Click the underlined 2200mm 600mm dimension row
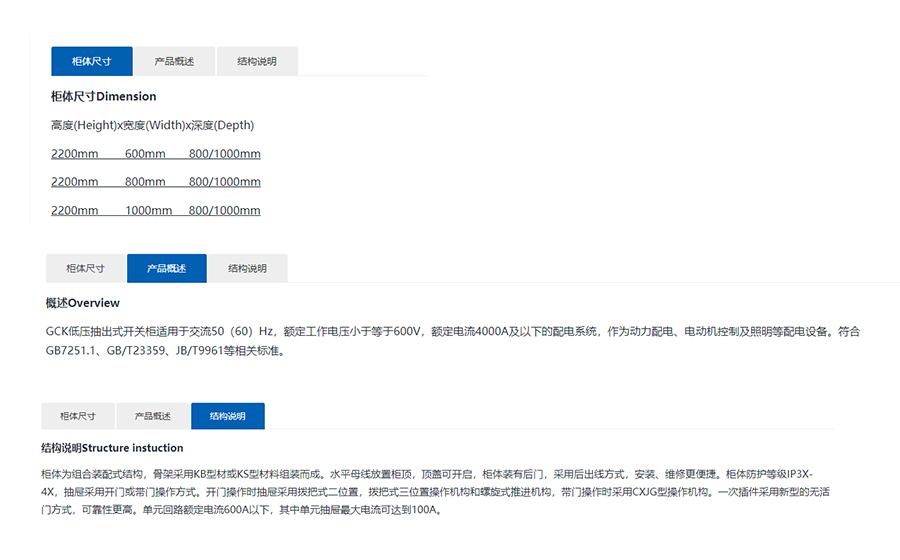The height and width of the screenshot is (560, 900). pos(155,154)
